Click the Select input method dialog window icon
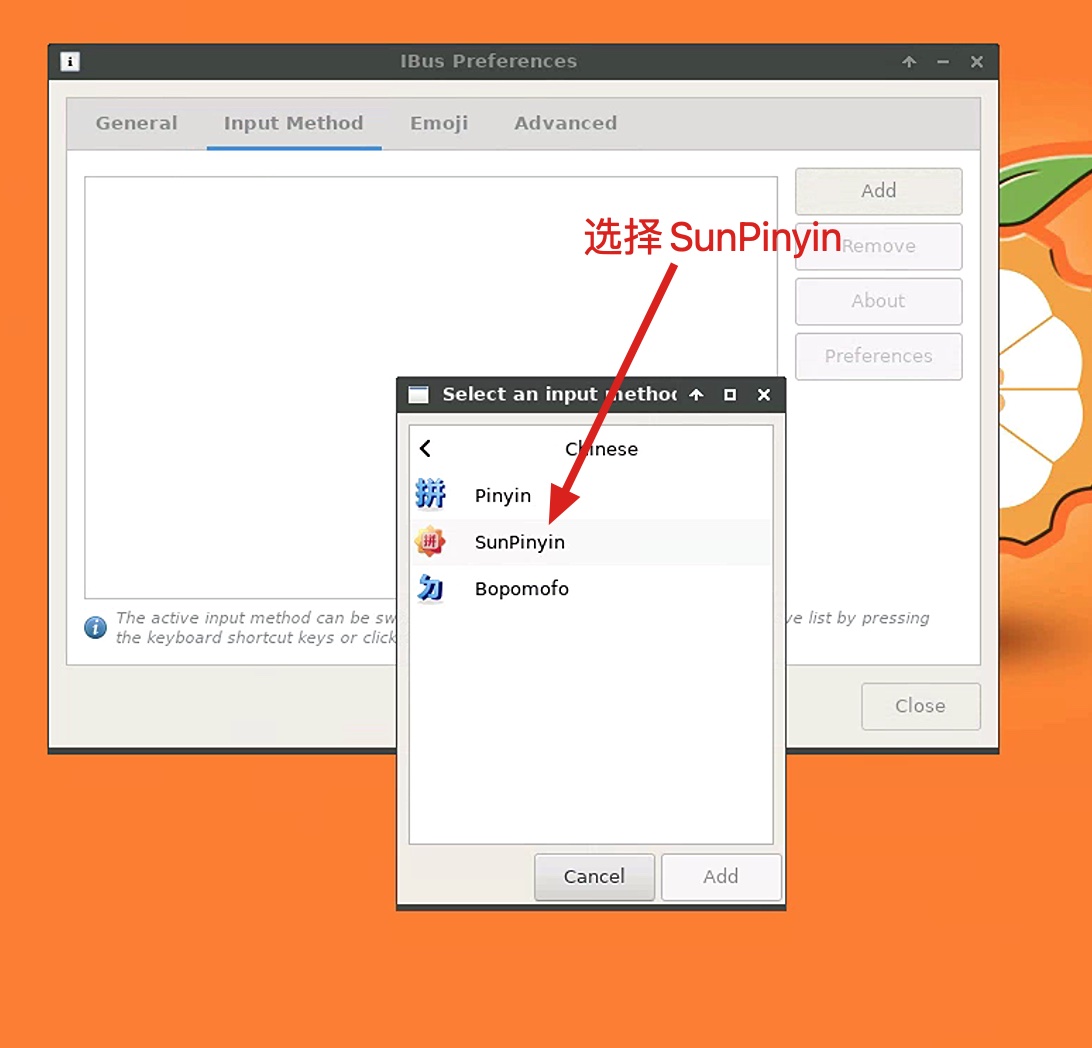1092x1048 pixels. 419,395
